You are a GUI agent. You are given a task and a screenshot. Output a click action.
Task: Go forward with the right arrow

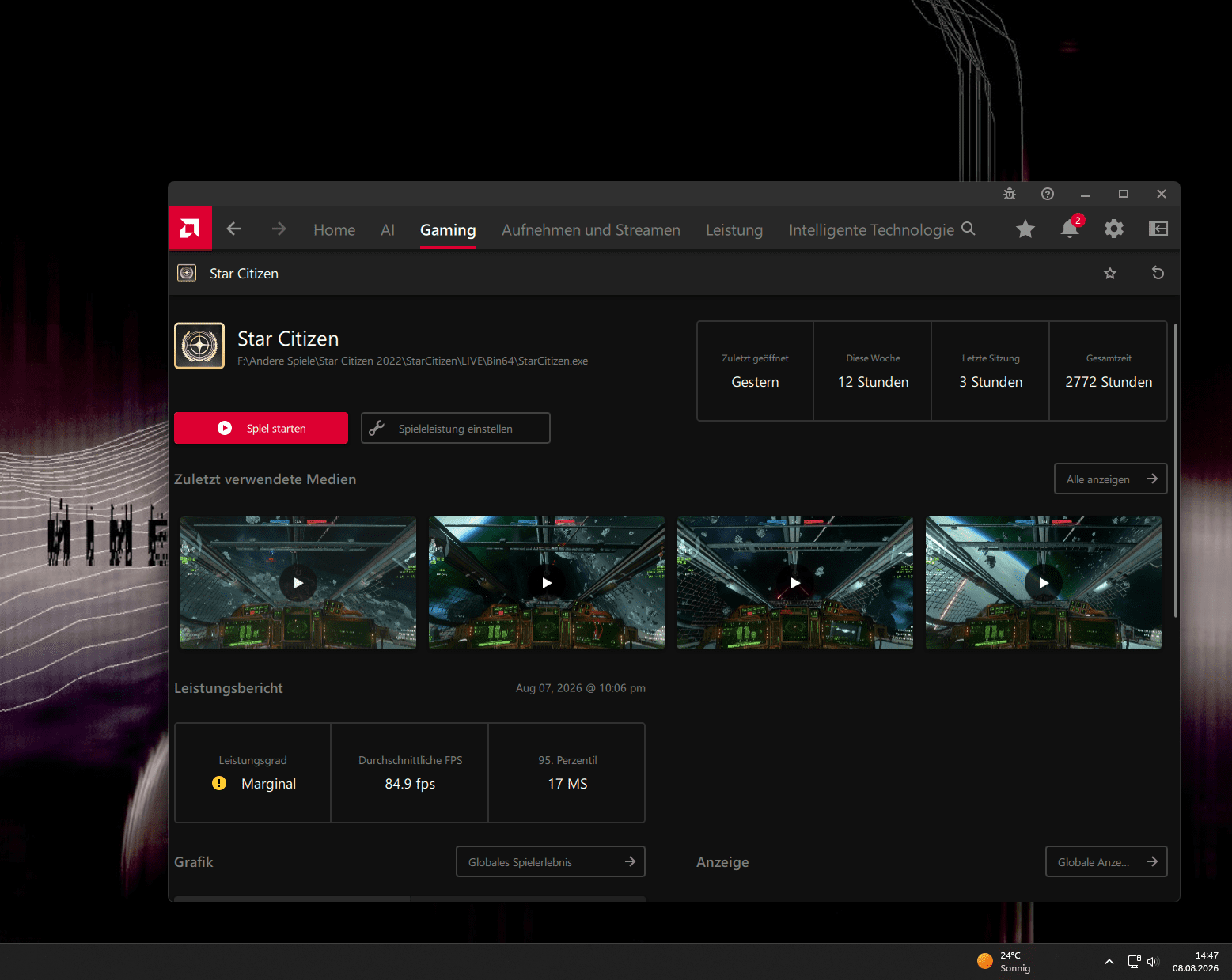click(x=279, y=229)
